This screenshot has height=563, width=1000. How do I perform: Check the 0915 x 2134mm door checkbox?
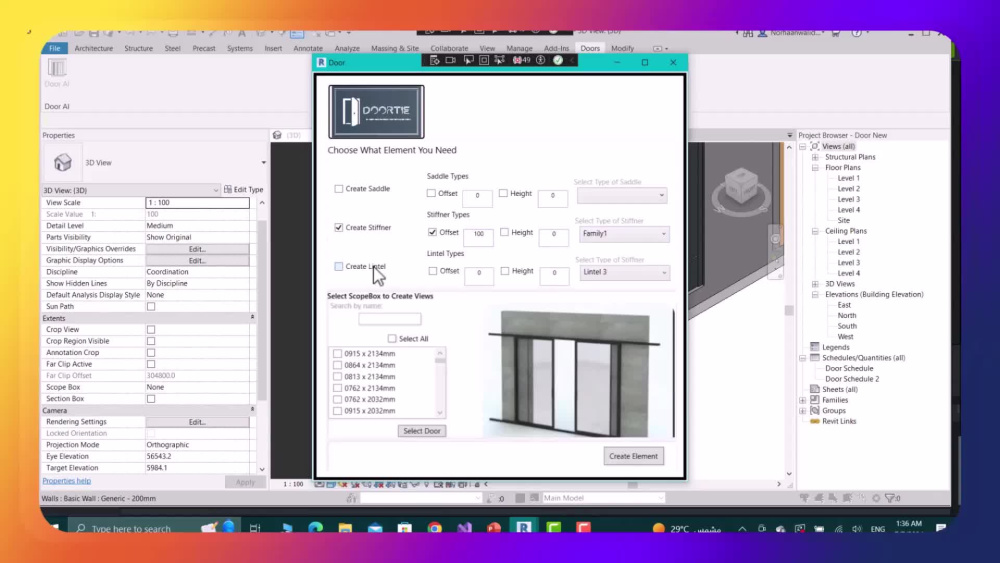click(337, 353)
